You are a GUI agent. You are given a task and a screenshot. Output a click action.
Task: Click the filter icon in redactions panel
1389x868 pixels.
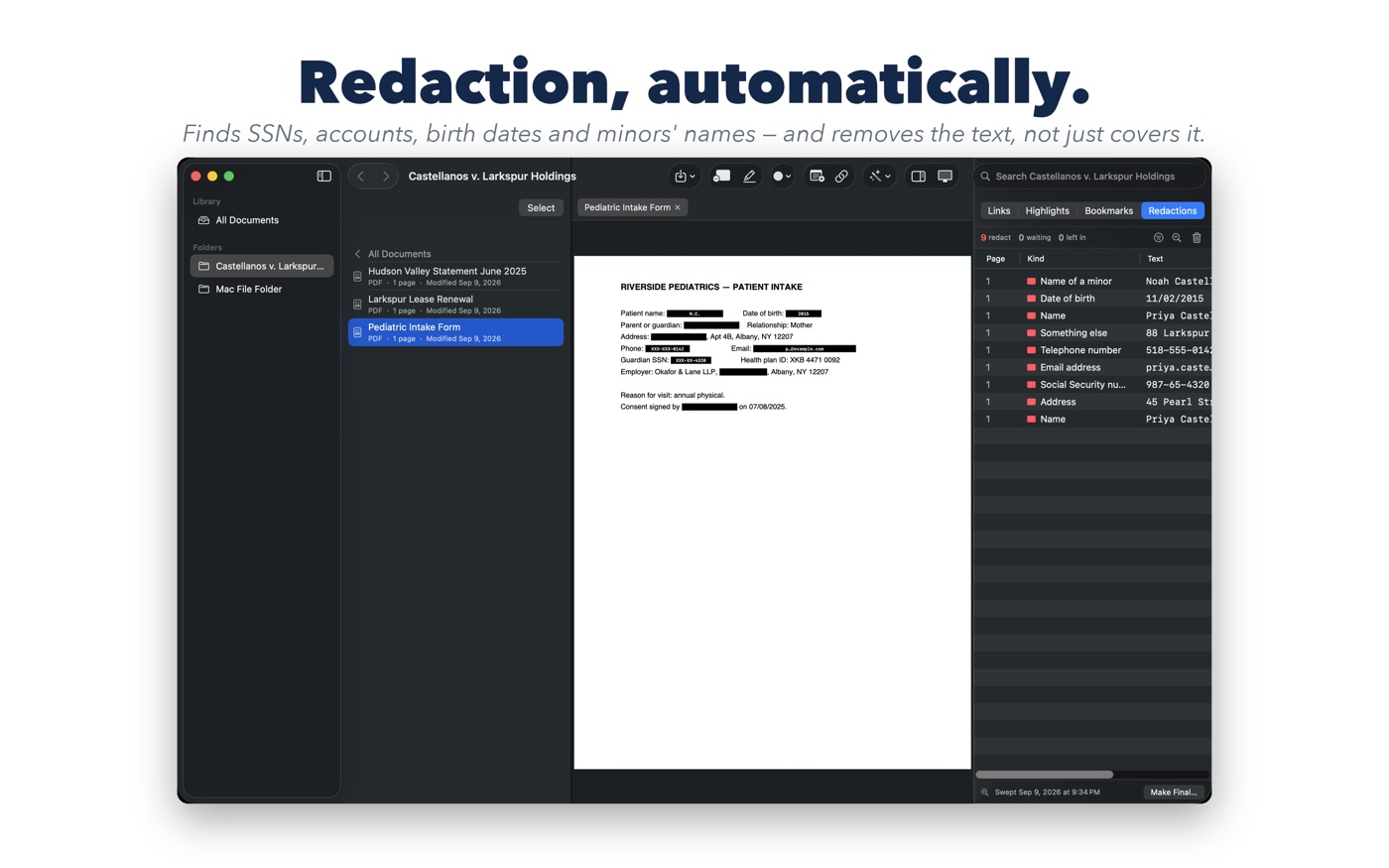[x=1158, y=238]
